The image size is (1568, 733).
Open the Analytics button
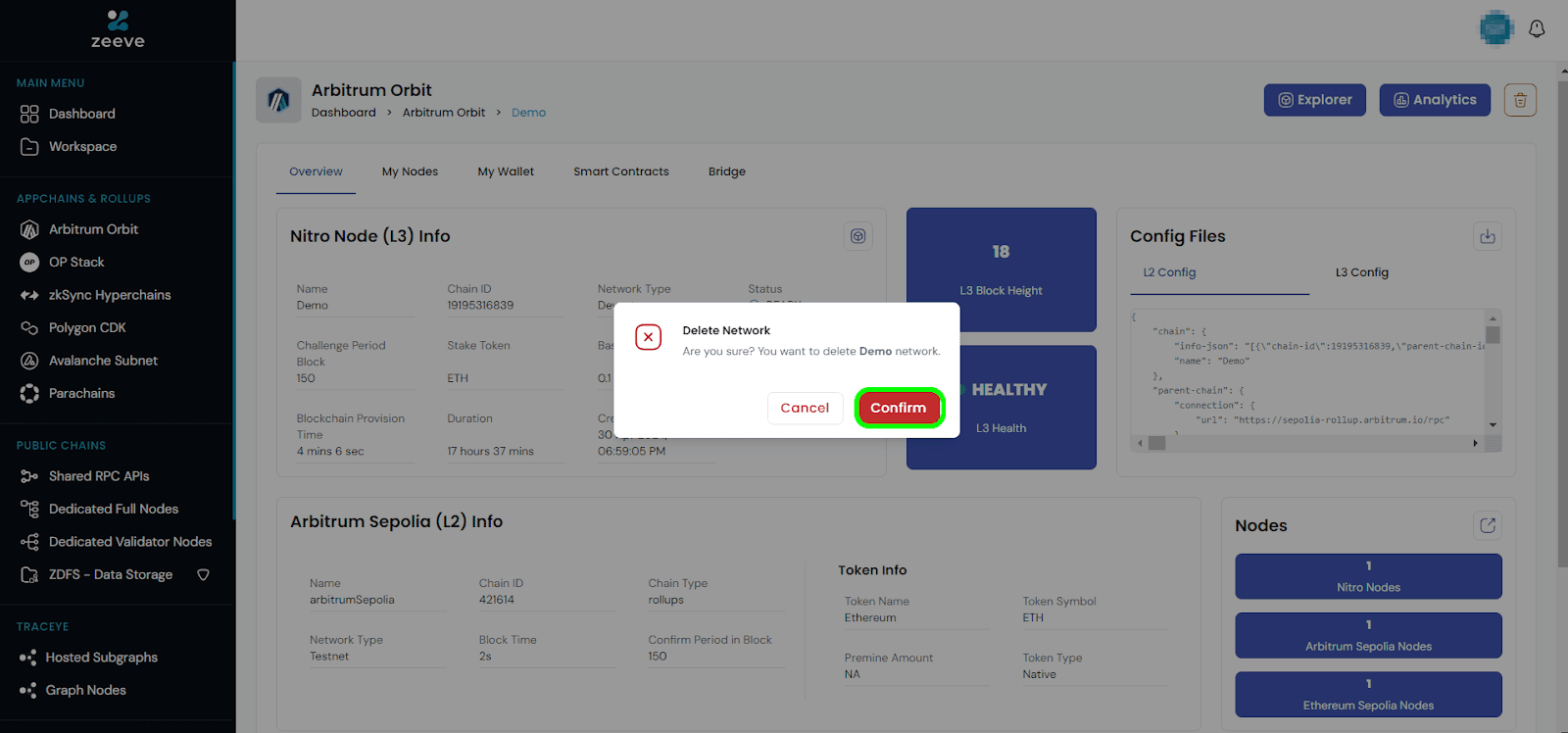click(1435, 100)
